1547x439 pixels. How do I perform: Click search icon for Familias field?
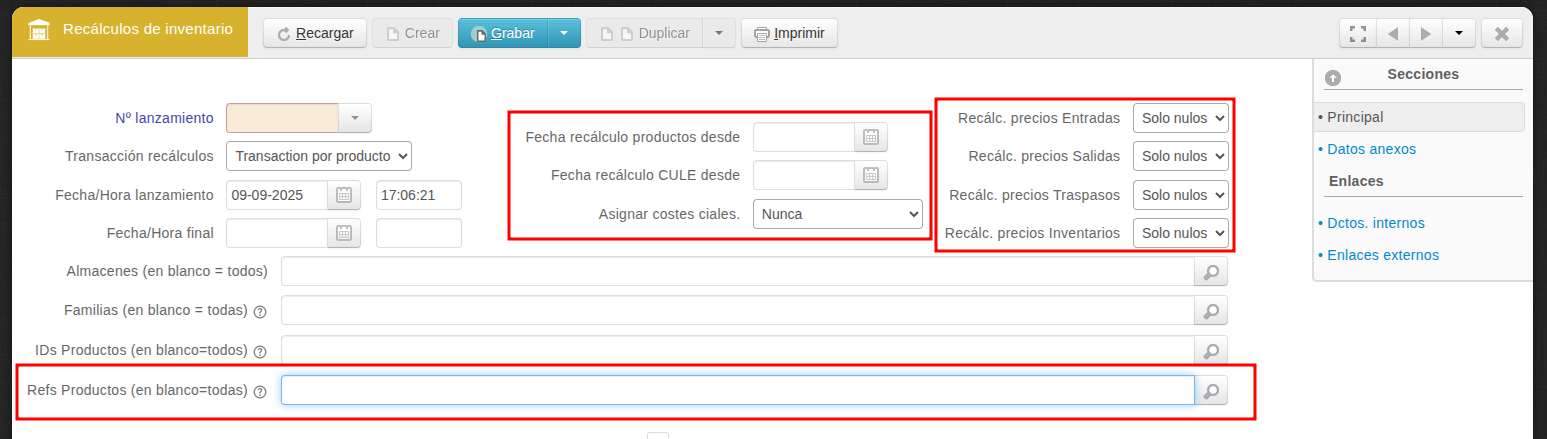[x=1210, y=311]
